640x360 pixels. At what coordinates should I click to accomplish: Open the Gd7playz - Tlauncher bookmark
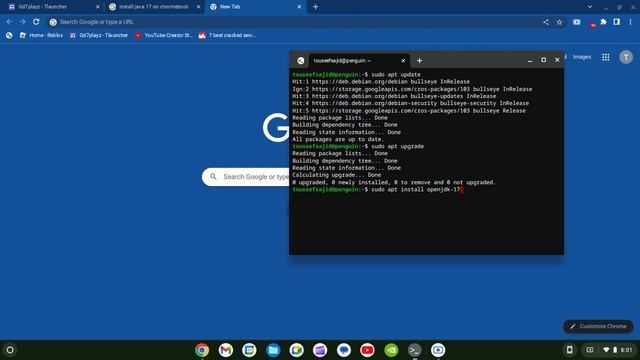coord(99,36)
